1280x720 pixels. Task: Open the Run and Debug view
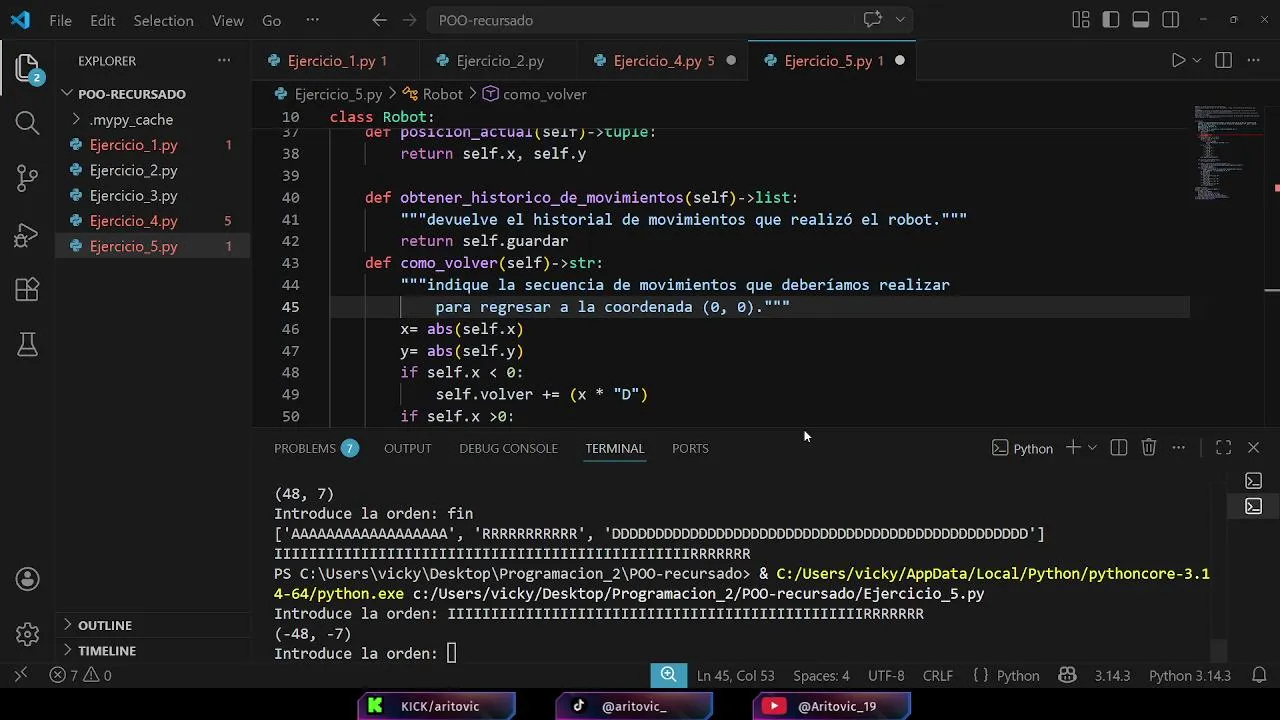pos(27,235)
